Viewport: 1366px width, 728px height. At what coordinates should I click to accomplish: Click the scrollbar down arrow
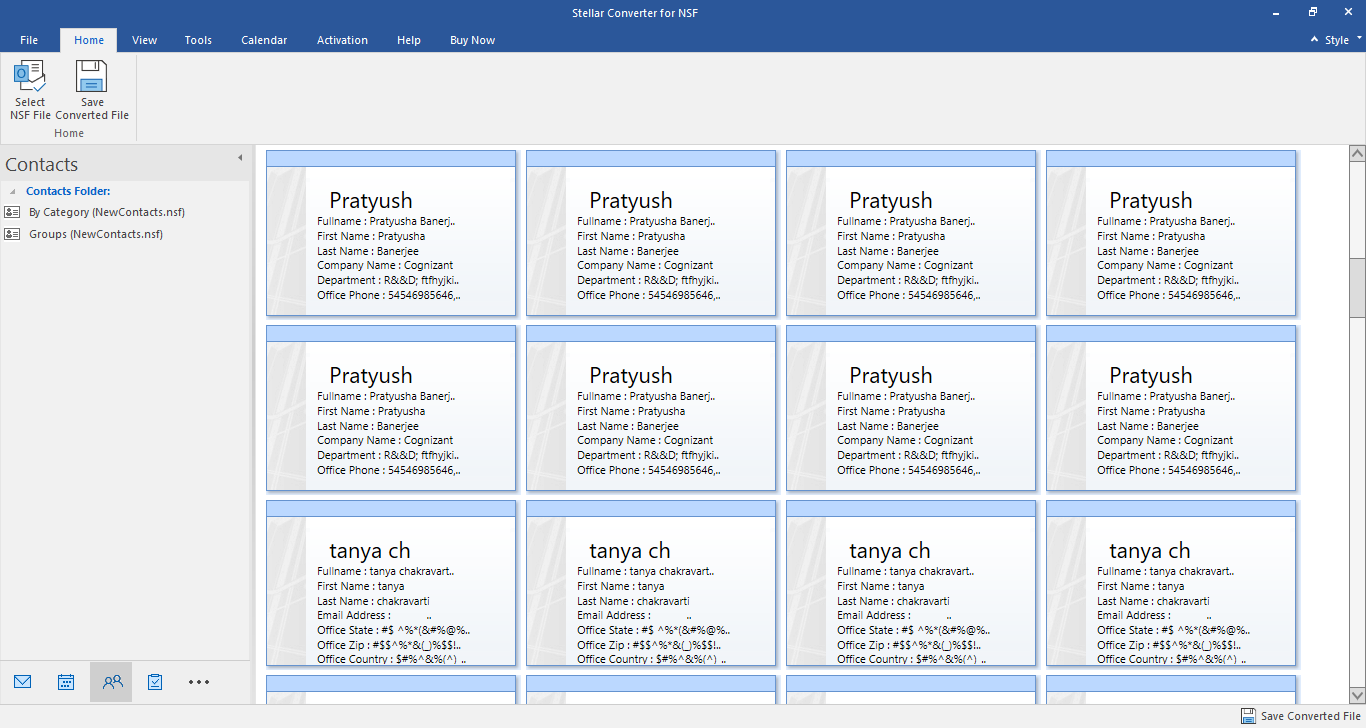pos(1357,695)
